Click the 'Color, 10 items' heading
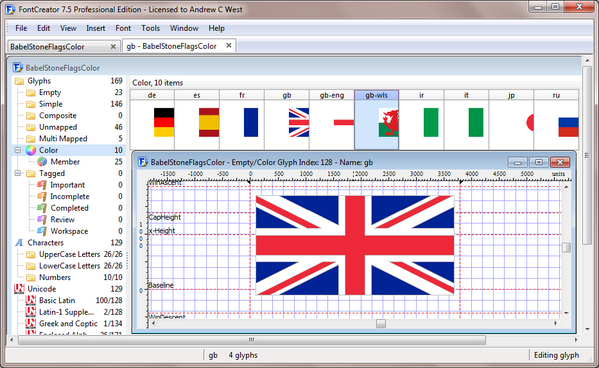This screenshot has height=368, width=599. coord(157,83)
